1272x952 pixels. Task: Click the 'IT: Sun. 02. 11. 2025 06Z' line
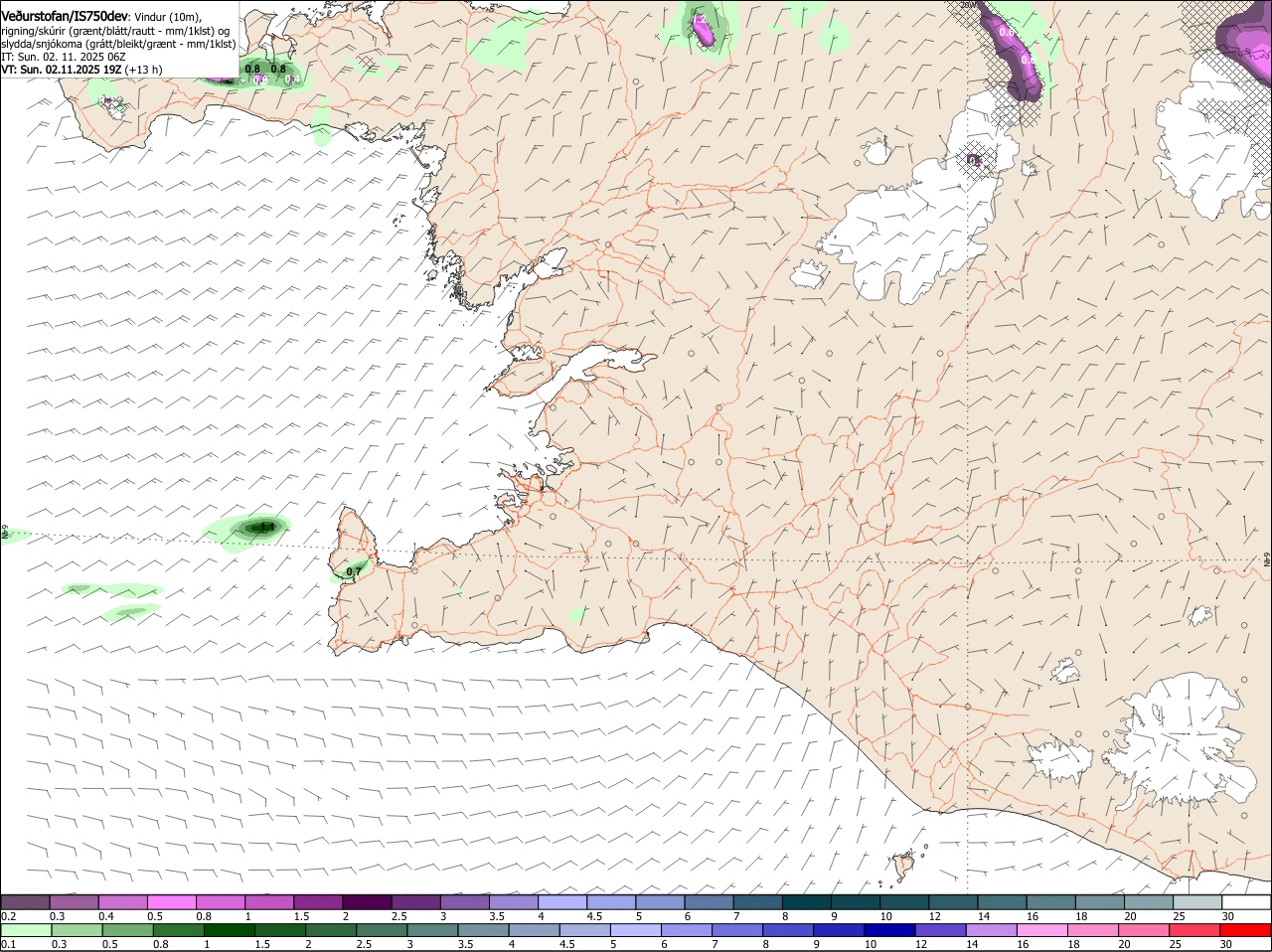tap(64, 57)
